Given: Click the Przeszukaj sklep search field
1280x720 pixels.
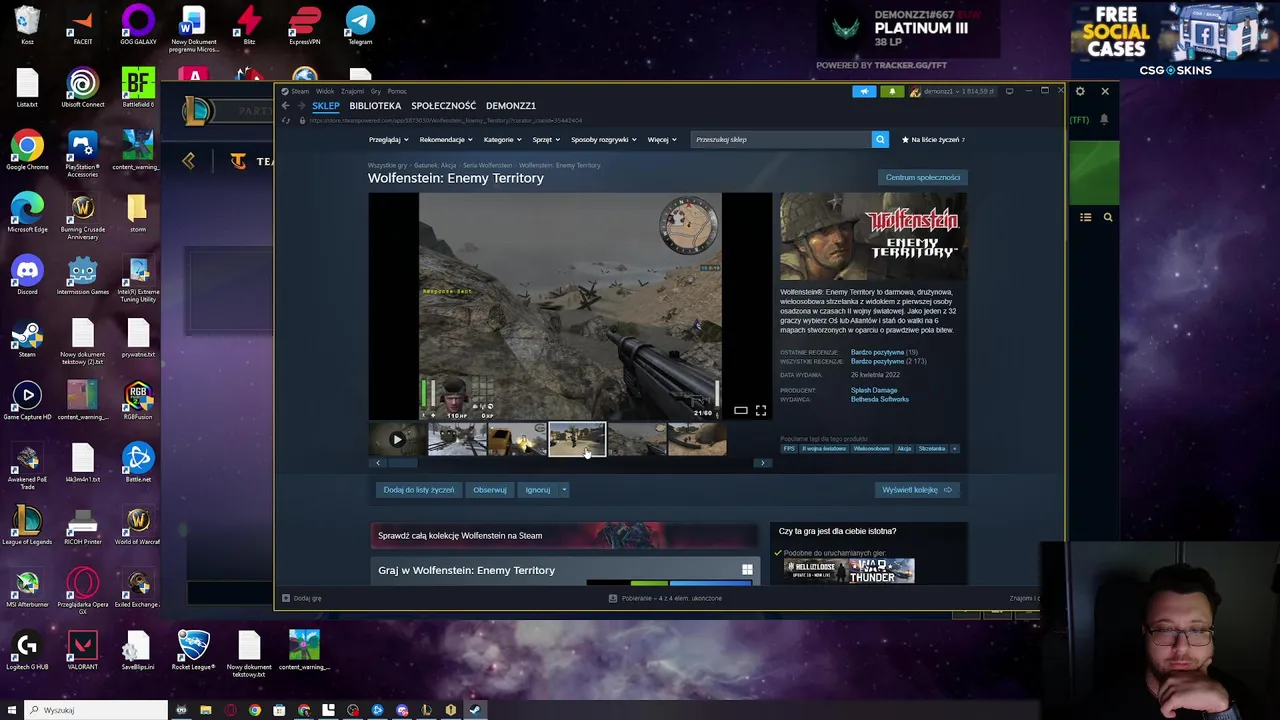Looking at the screenshot, I should (x=780, y=140).
